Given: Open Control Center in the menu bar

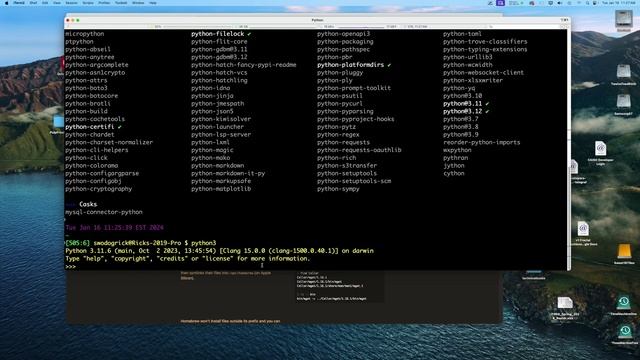Looking at the screenshot, I should click(x=595, y=3).
